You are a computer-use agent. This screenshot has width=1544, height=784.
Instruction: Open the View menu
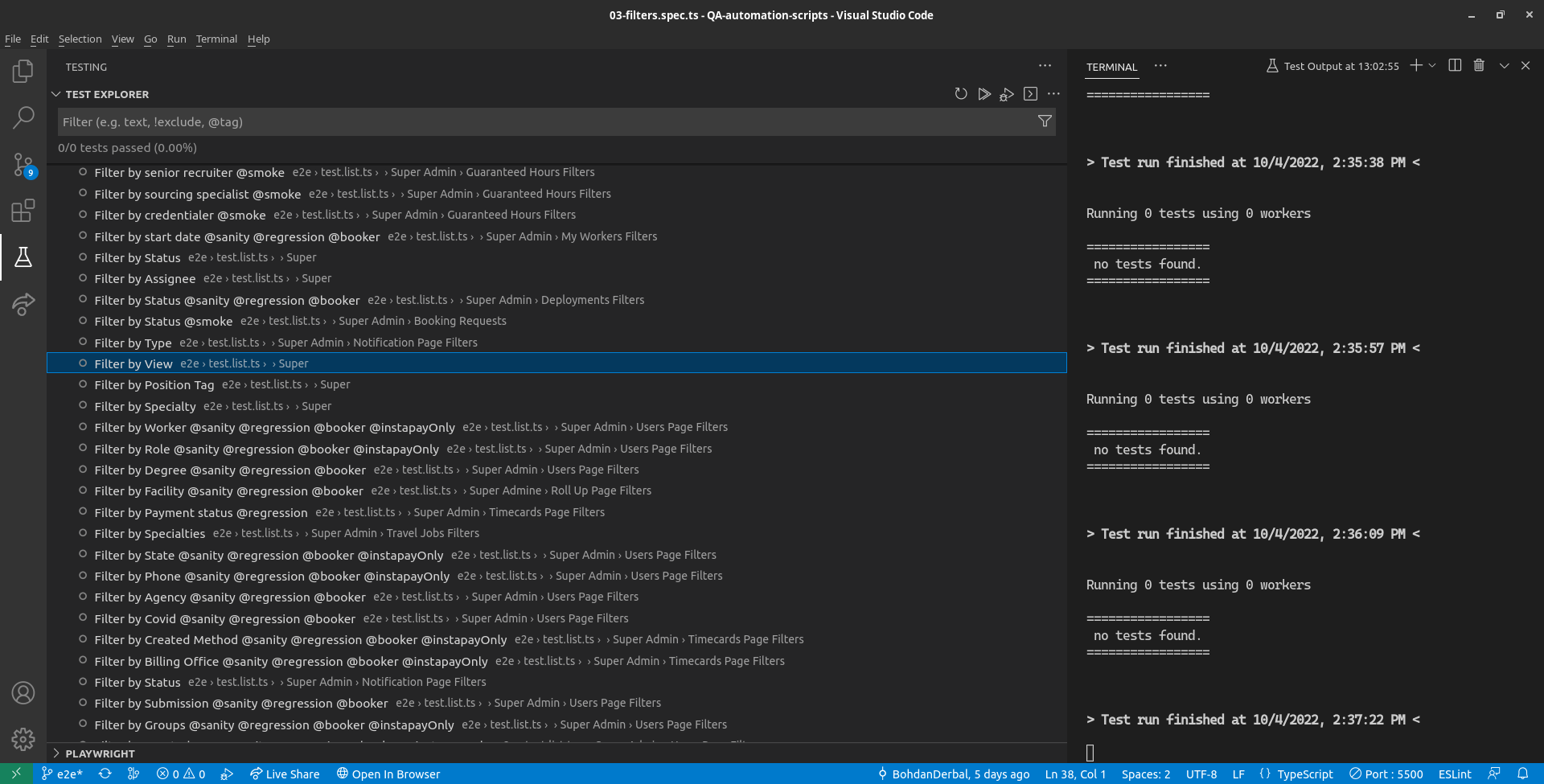click(x=122, y=39)
